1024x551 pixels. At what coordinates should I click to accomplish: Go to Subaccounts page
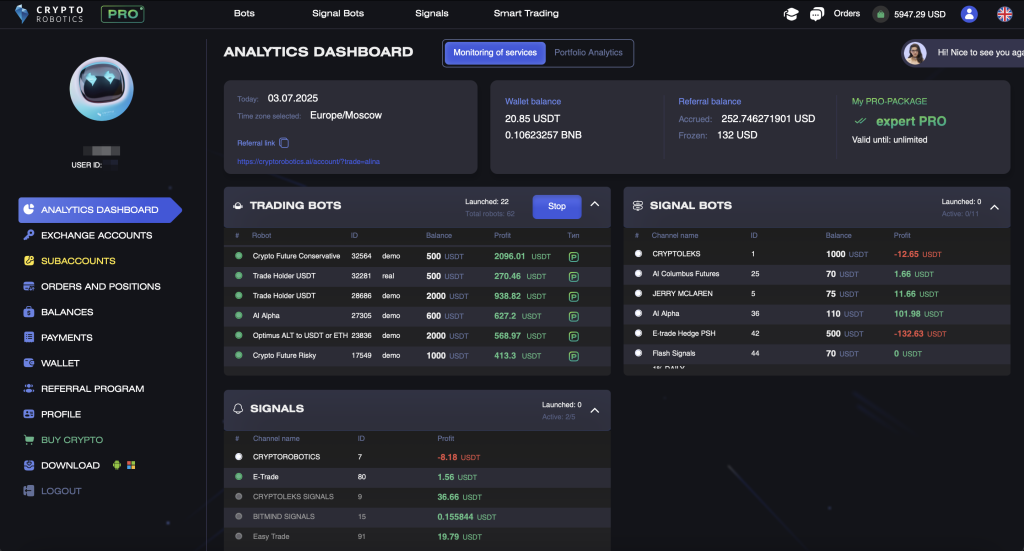pyautogui.click(x=78, y=260)
